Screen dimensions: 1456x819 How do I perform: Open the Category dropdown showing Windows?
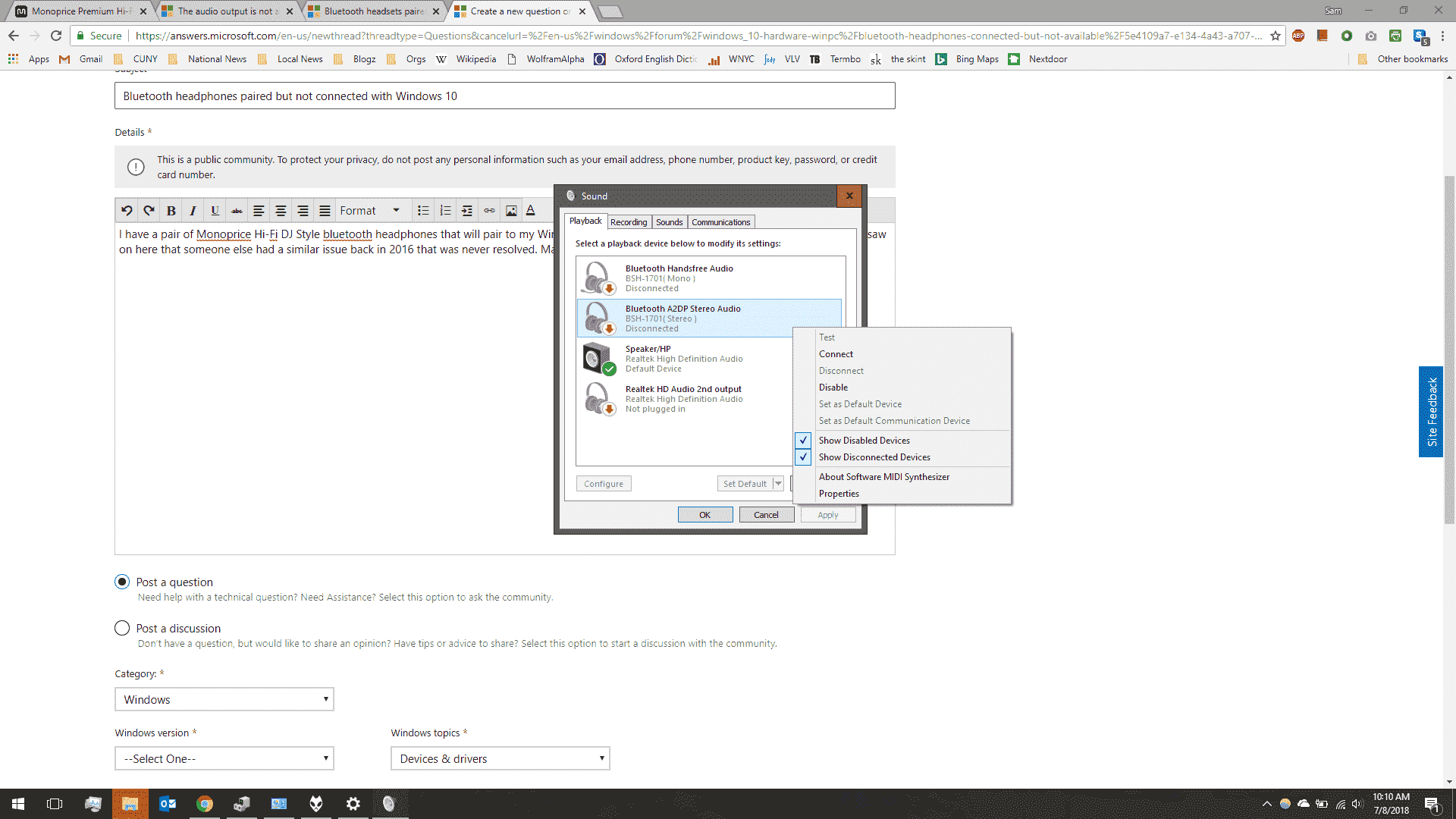coord(224,699)
